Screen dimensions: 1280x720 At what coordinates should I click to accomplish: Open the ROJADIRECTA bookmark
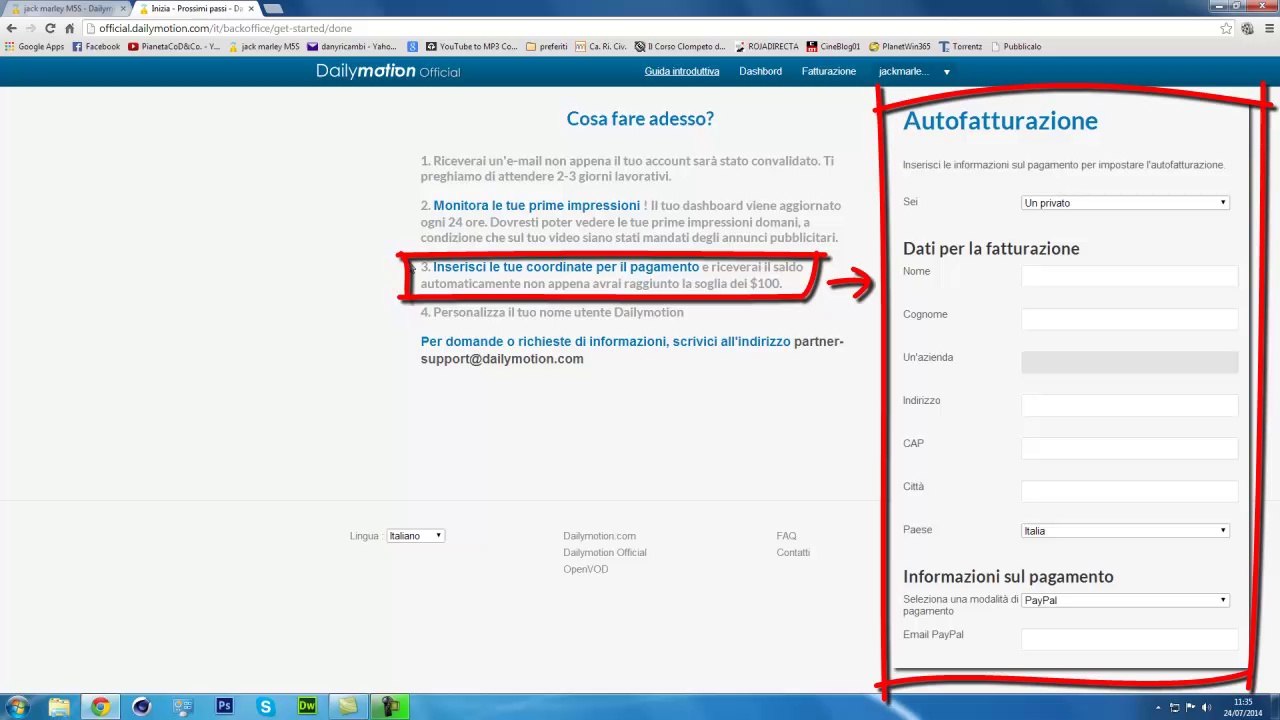pyautogui.click(x=766, y=46)
